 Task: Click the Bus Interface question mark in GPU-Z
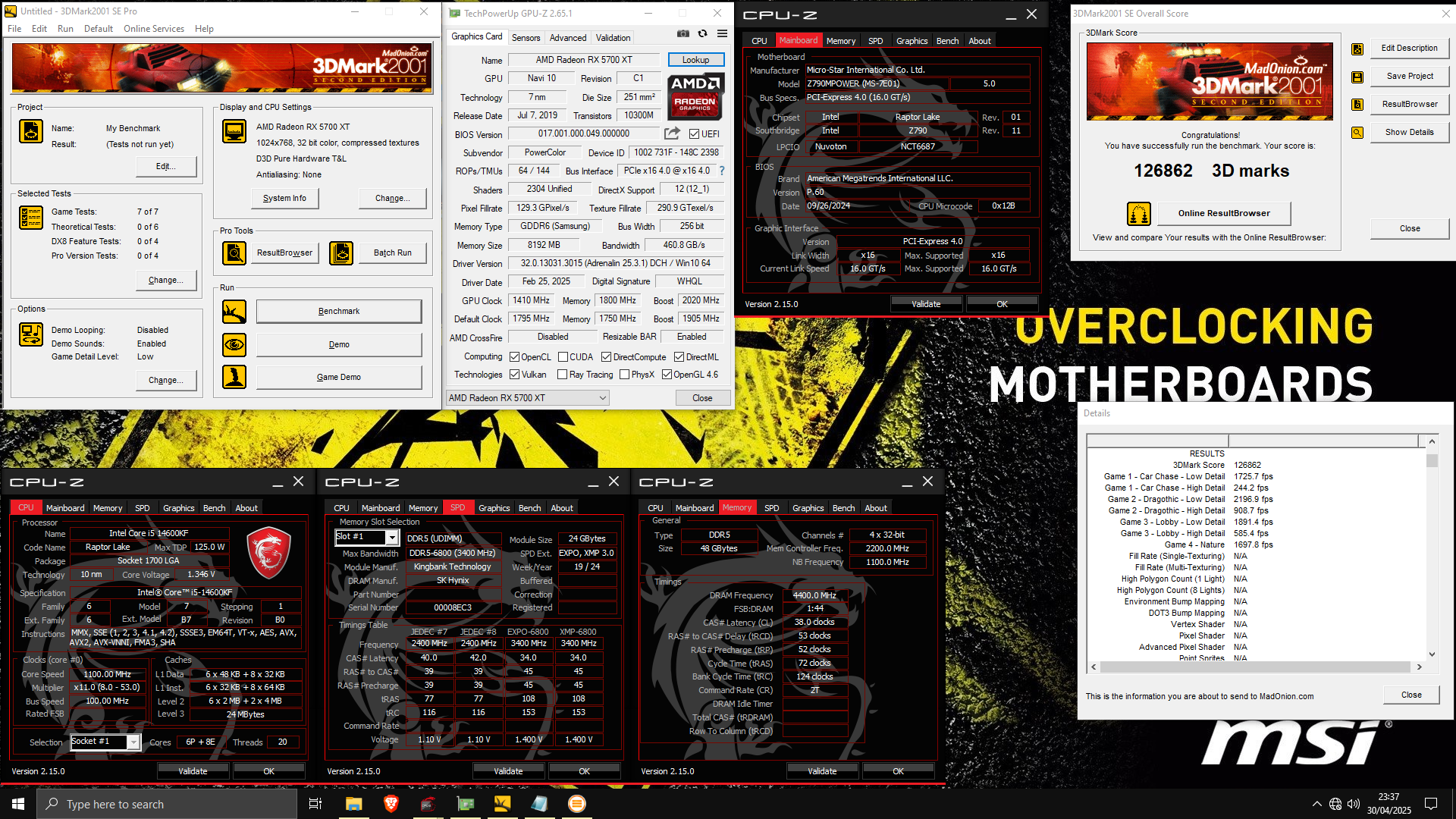pos(722,171)
